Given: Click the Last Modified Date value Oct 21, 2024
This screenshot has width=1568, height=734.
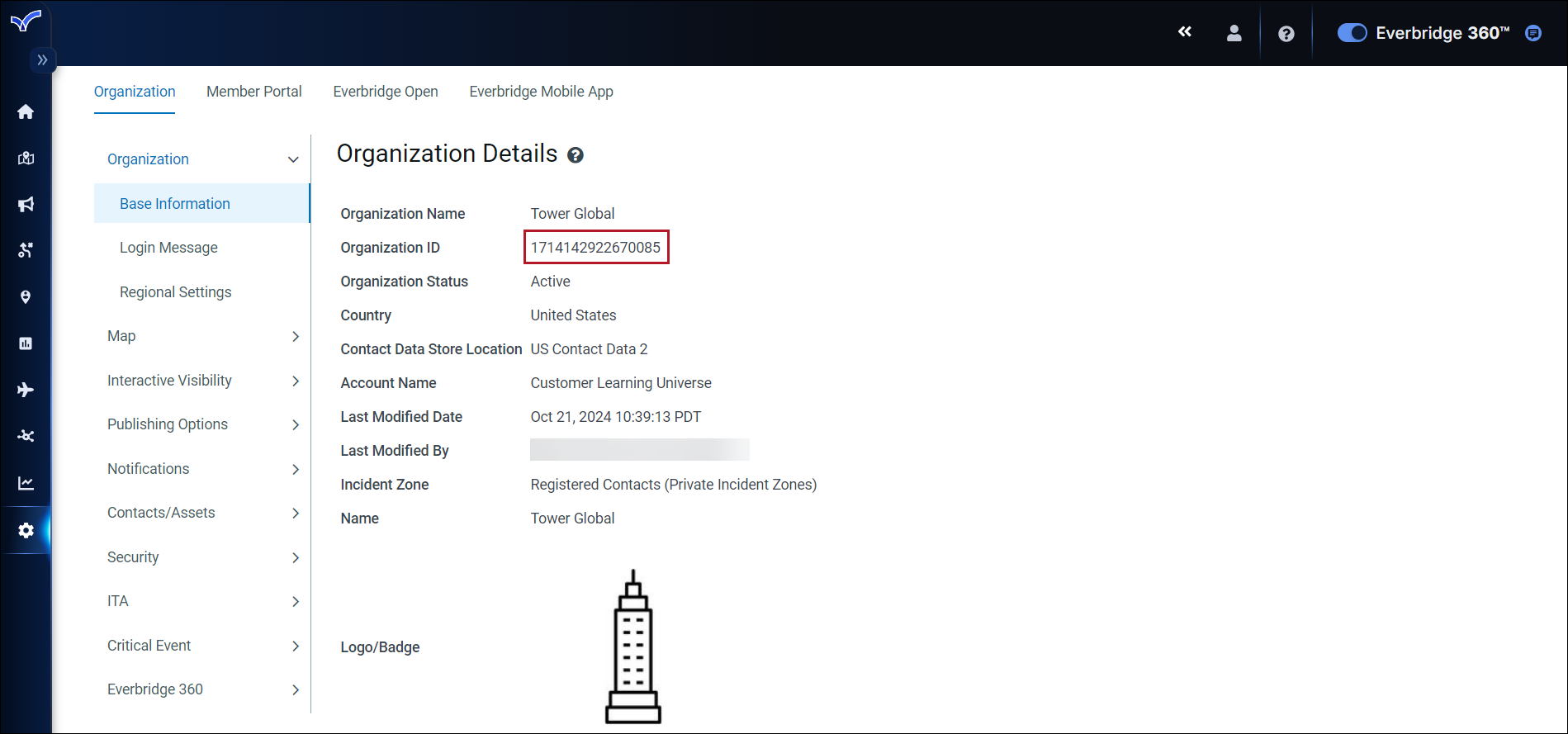Looking at the screenshot, I should 616,417.
